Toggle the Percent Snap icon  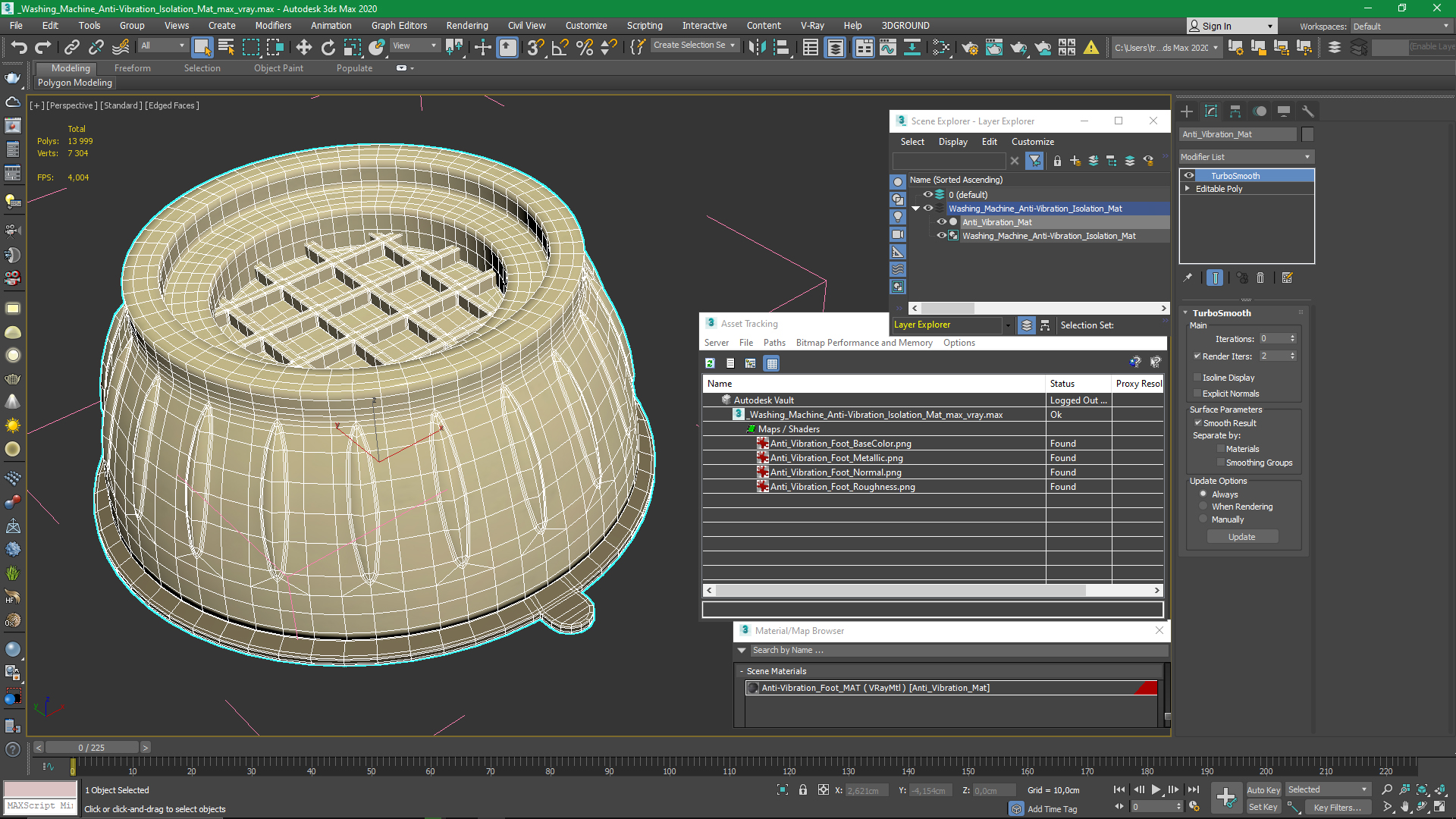click(x=584, y=47)
